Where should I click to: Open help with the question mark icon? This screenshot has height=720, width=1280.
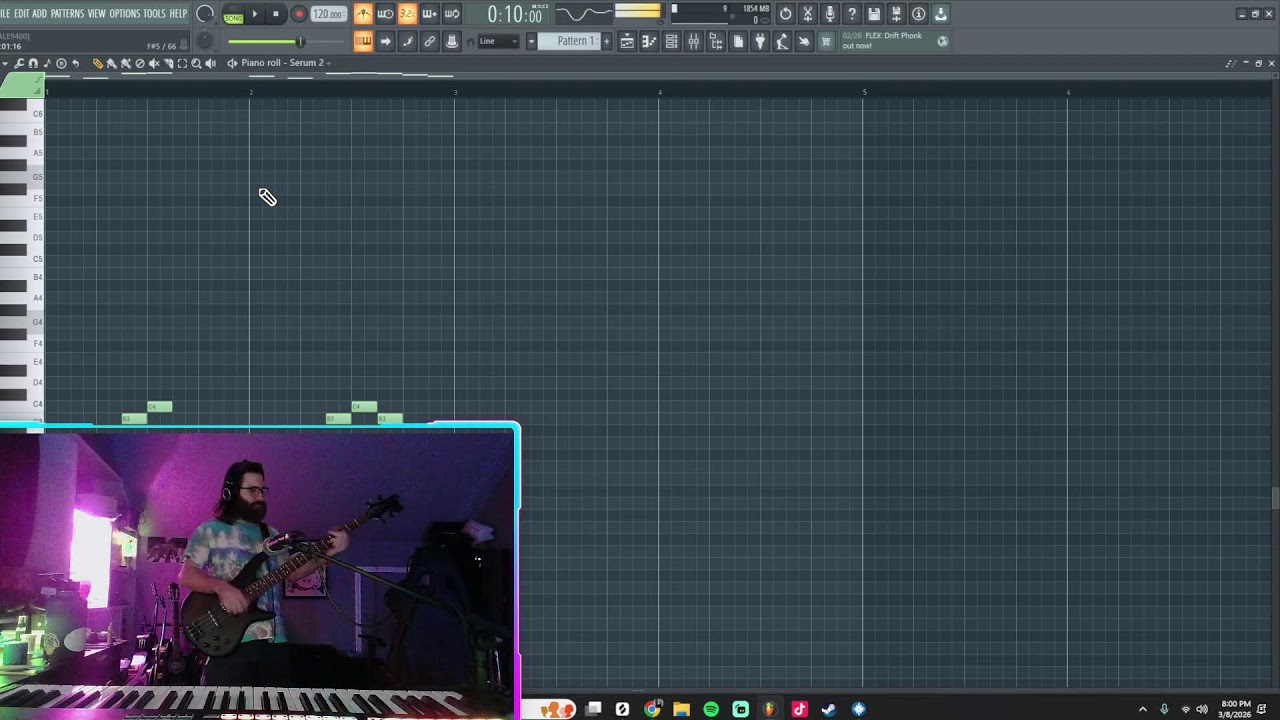coord(852,14)
